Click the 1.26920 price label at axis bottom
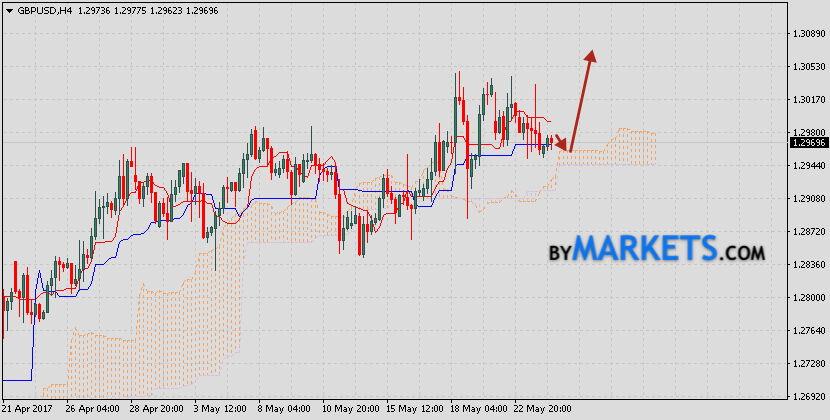Image resolution: width=830 pixels, height=420 pixels. coord(806,397)
